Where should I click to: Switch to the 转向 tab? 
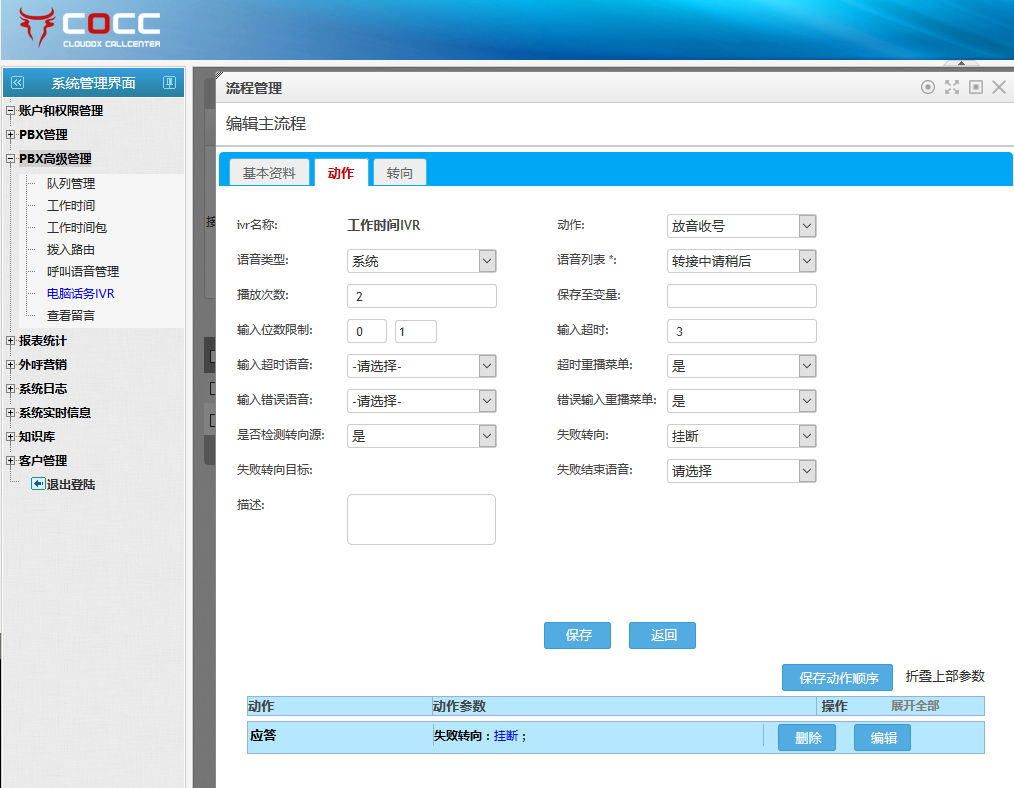coord(400,173)
